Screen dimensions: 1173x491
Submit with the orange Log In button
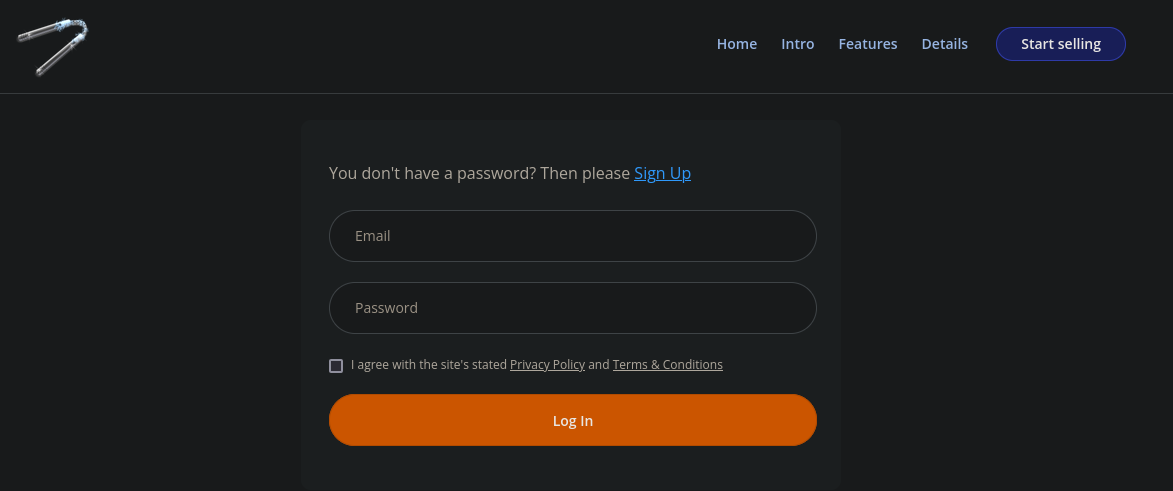click(573, 420)
